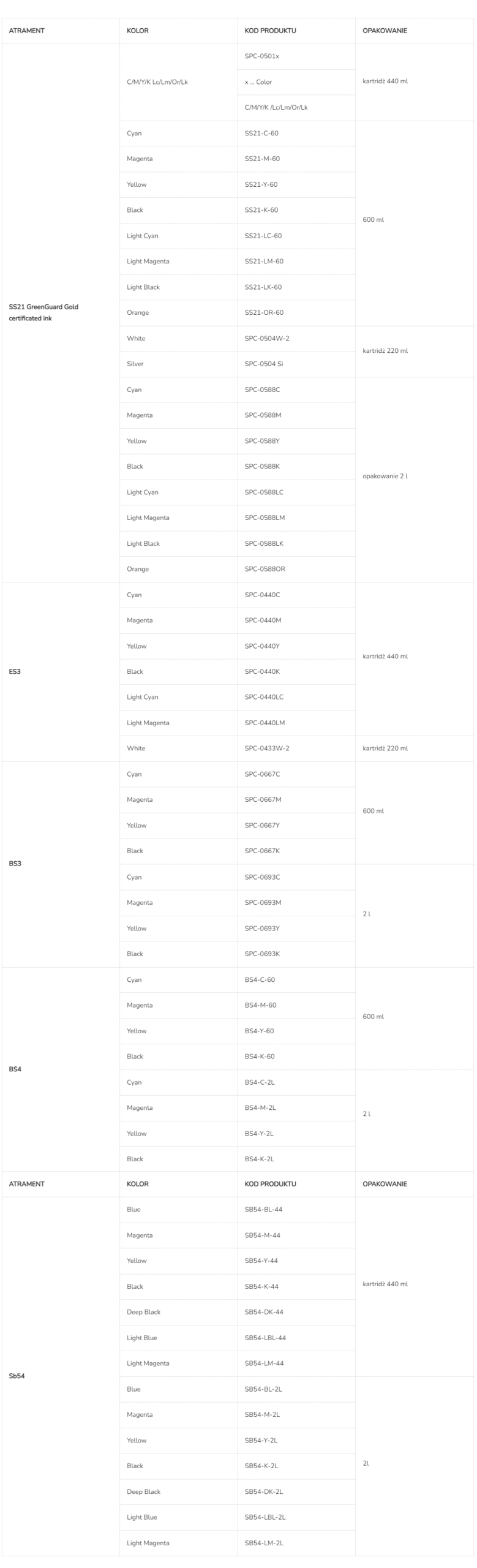The width and height of the screenshot is (477, 1568).
Task: Select the SPC-0667Y product code
Action: [x=262, y=826]
